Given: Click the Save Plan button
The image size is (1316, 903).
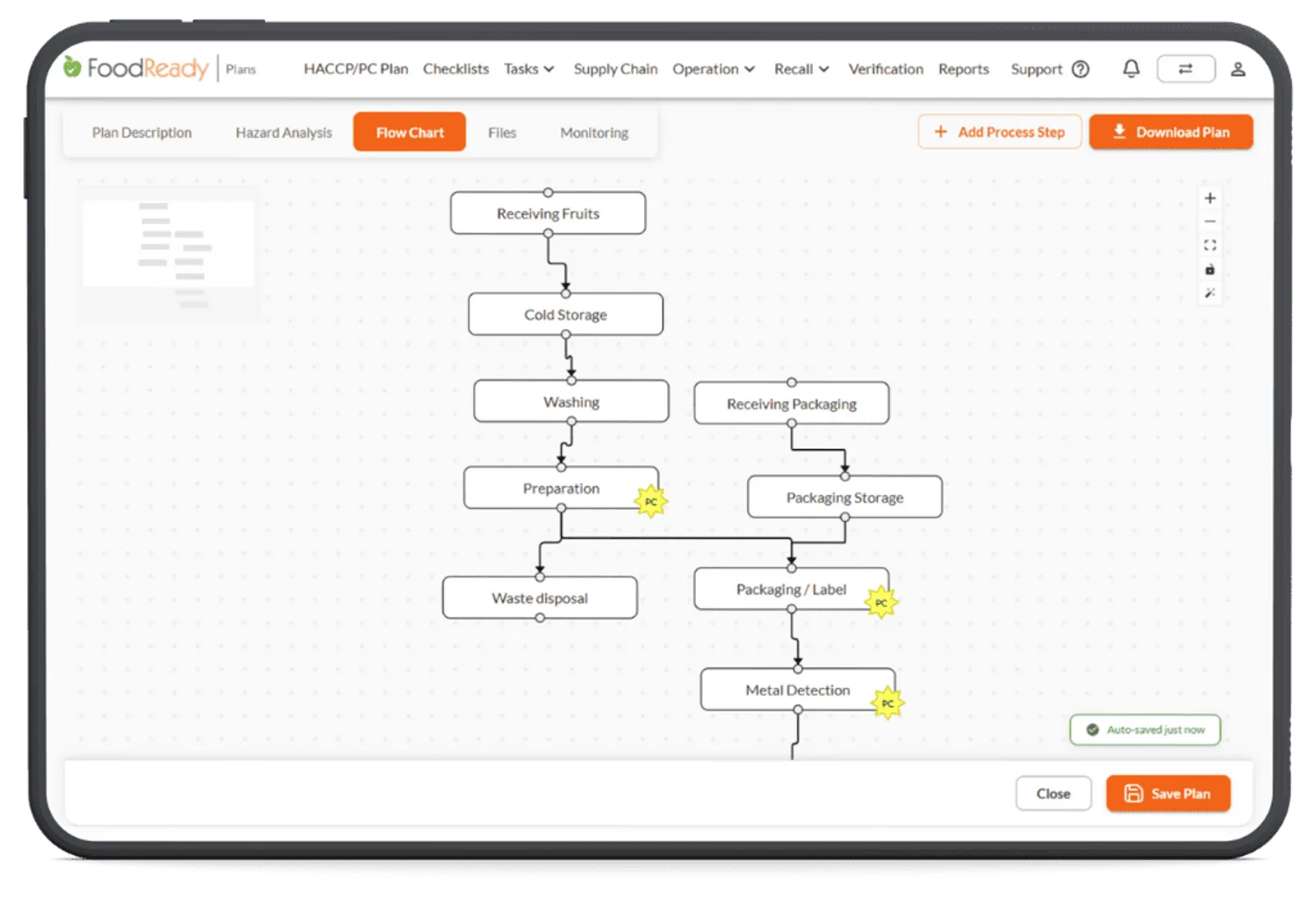Looking at the screenshot, I should [1168, 794].
